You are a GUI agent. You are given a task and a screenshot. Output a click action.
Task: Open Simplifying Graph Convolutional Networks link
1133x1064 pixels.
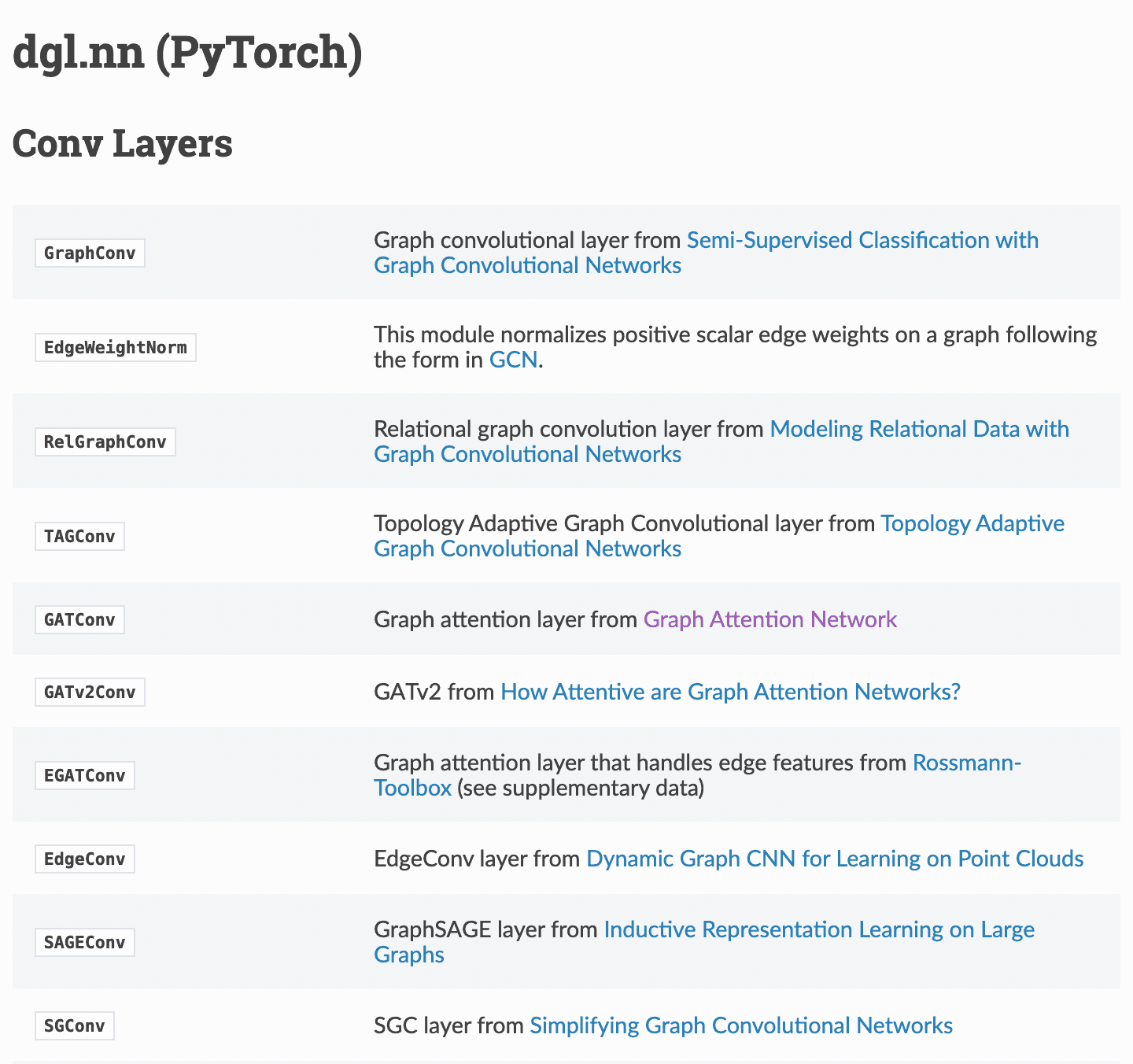click(740, 1025)
